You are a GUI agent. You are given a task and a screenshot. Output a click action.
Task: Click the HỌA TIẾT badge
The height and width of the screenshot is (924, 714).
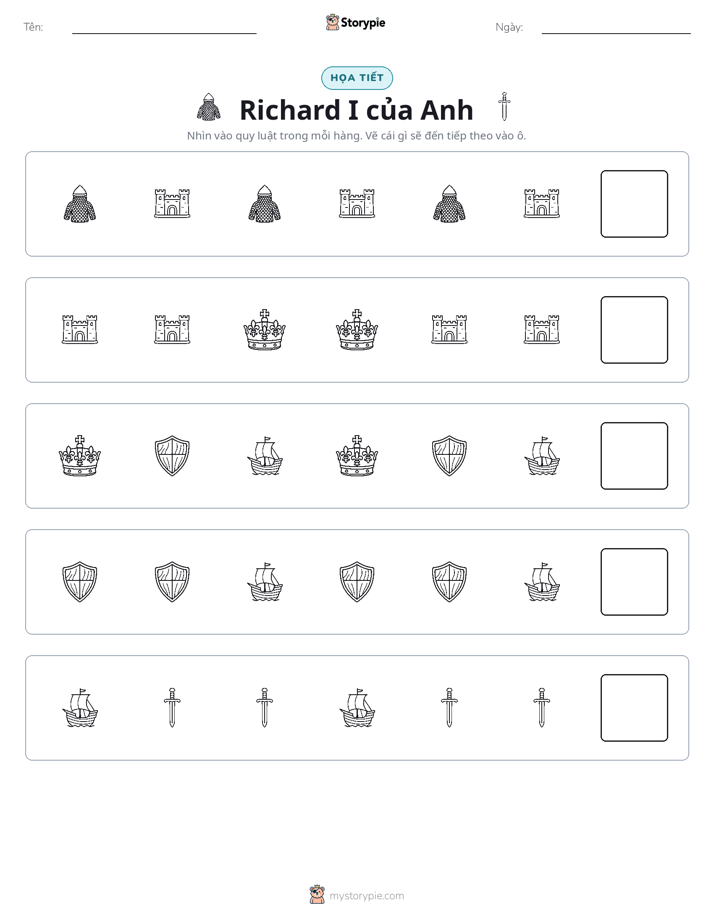(x=357, y=78)
